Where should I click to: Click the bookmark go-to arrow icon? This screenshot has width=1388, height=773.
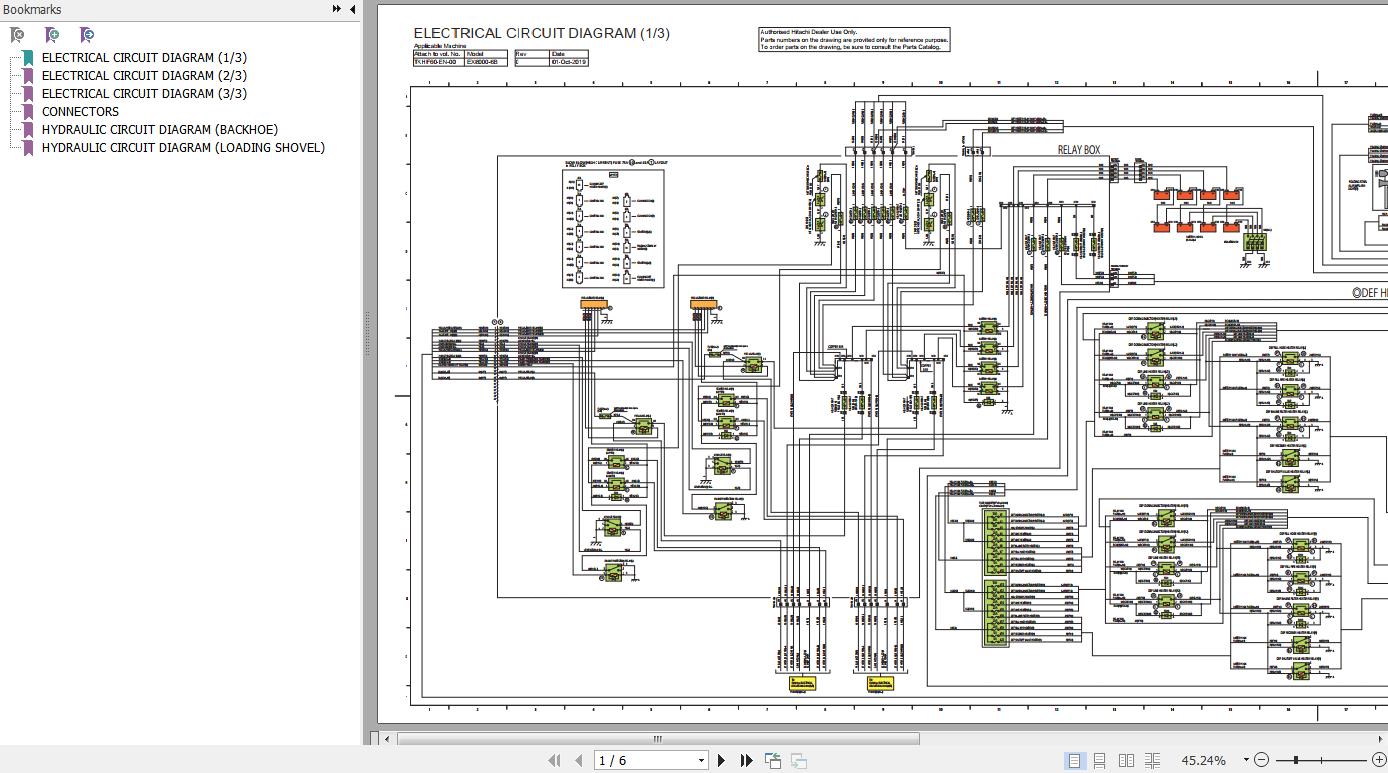[x=87, y=35]
